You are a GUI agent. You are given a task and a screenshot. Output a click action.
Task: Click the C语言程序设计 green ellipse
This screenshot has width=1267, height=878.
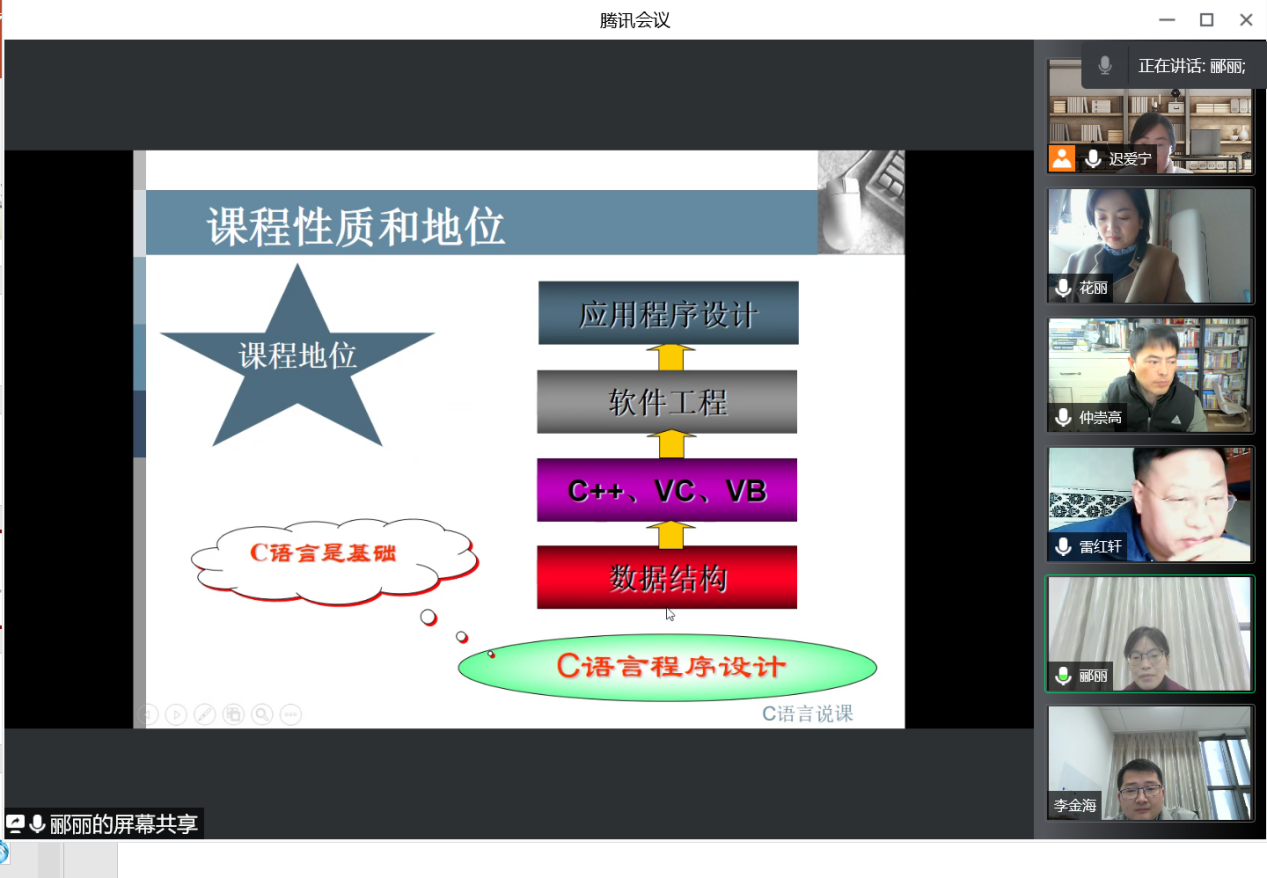click(668, 667)
